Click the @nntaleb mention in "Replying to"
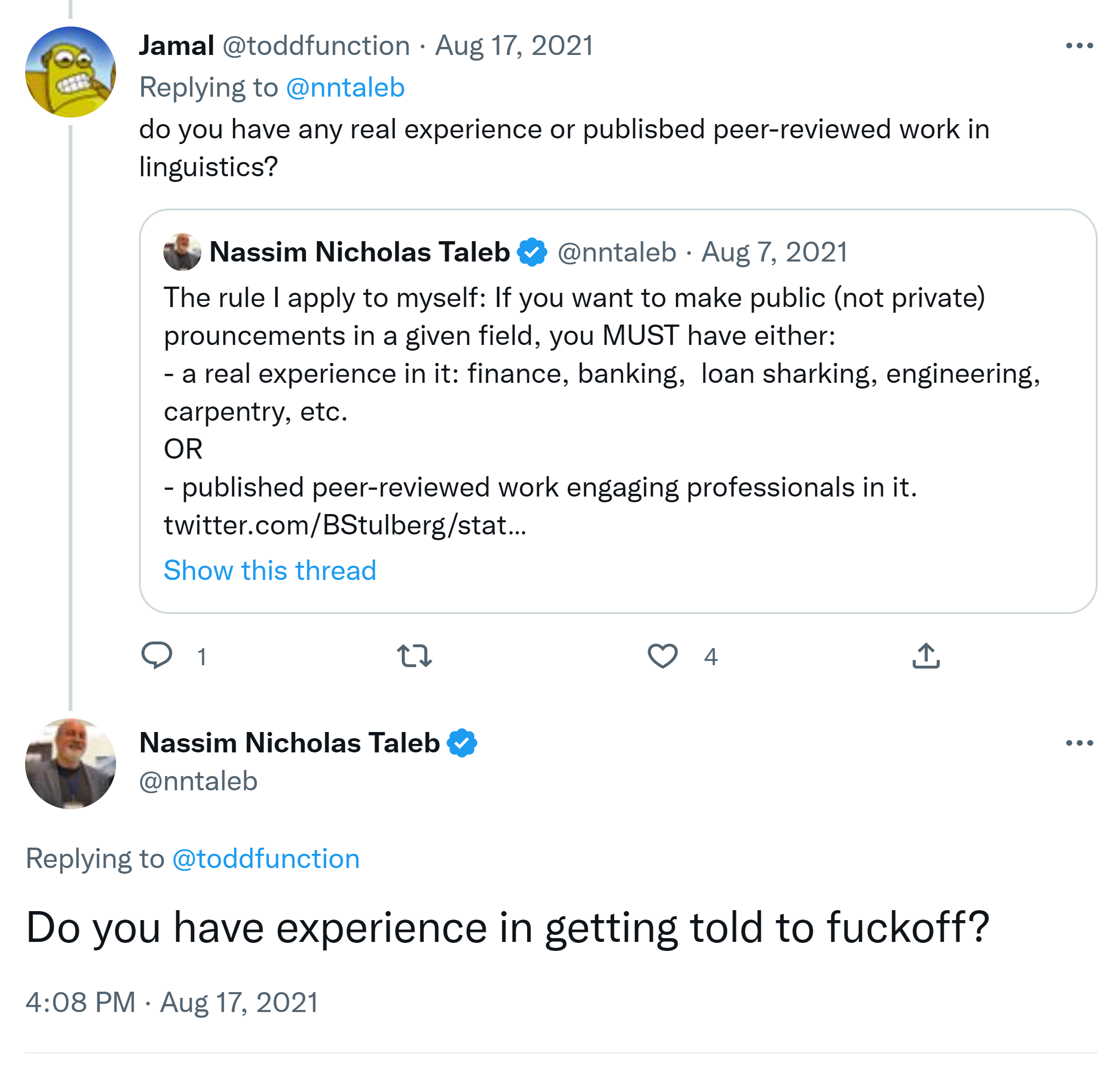Viewport: 1120px width, 1076px height. [x=345, y=88]
